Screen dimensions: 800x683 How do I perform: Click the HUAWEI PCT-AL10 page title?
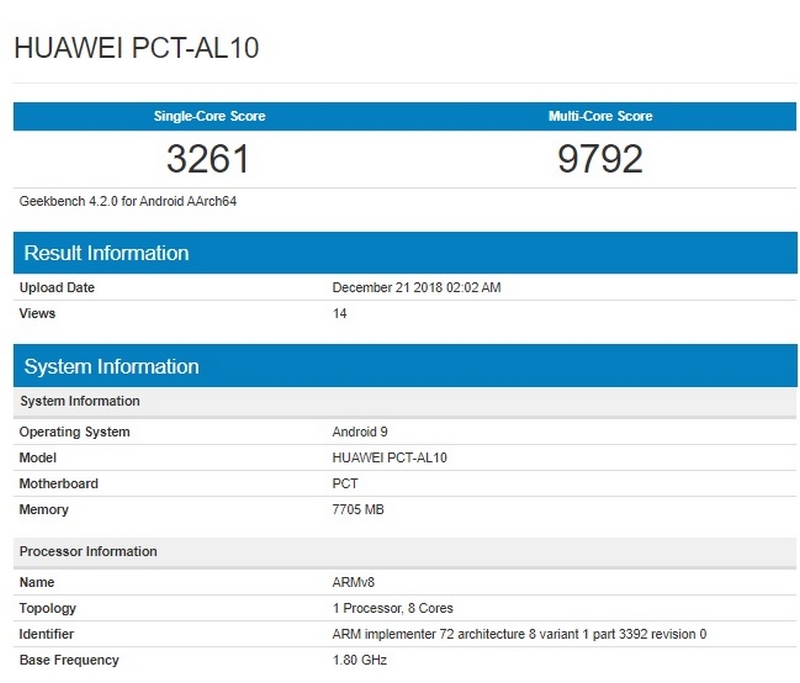click(x=137, y=48)
